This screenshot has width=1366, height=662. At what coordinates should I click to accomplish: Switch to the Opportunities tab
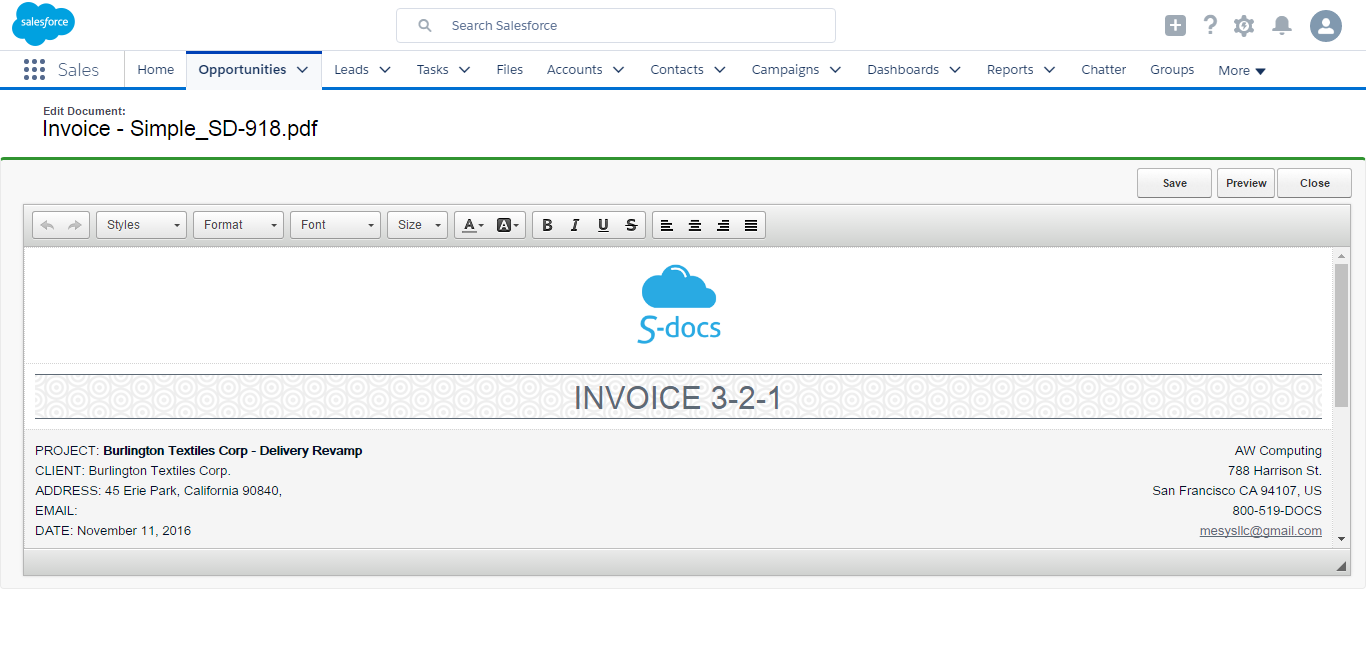point(242,70)
